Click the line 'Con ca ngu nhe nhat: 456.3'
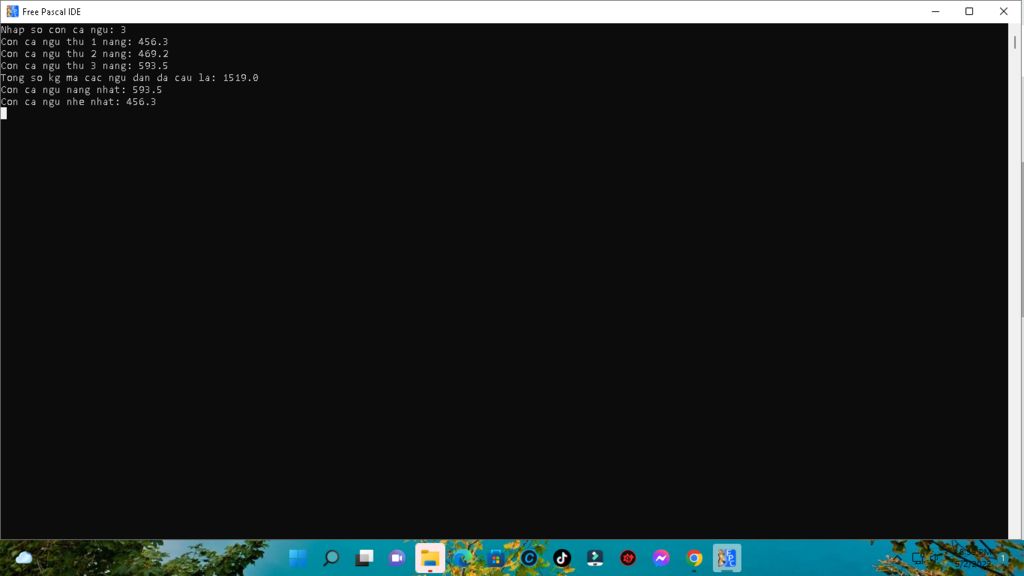Screen dimensions: 1024x576 78,102
